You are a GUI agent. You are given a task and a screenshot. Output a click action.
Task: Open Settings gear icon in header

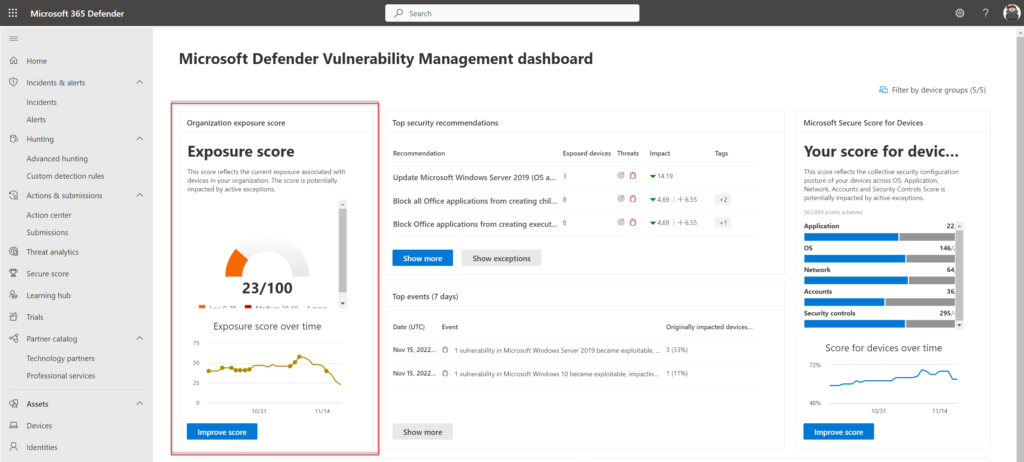tap(960, 13)
